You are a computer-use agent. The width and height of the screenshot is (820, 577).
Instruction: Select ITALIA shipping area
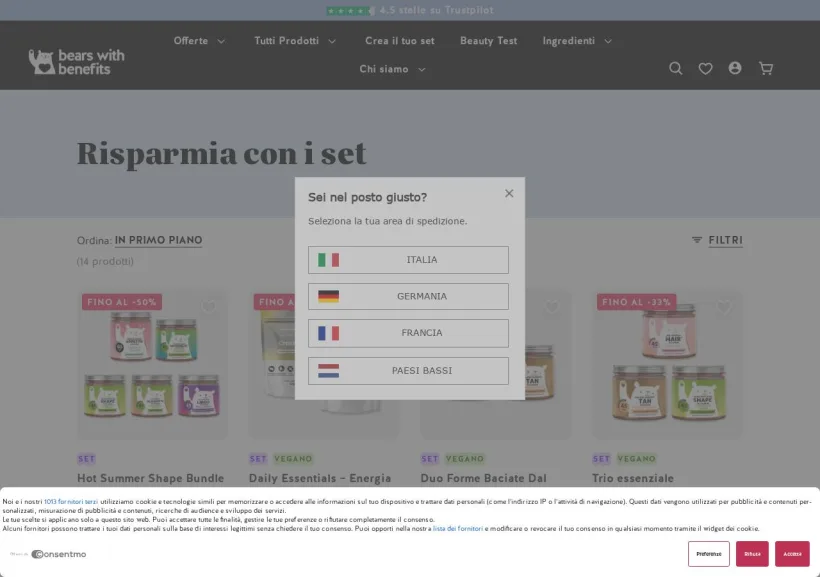408,260
